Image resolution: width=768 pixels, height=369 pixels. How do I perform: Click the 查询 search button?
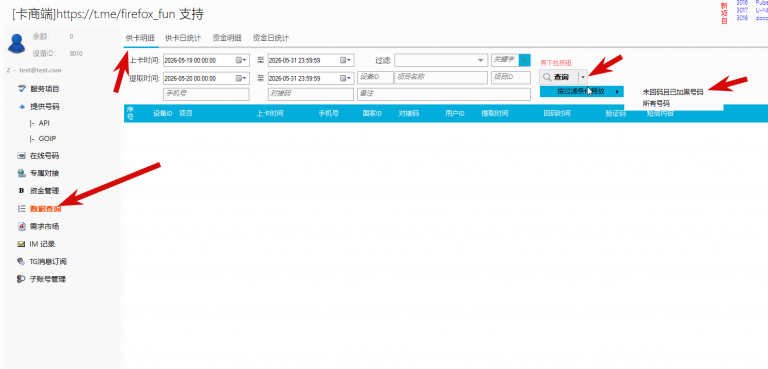558,77
